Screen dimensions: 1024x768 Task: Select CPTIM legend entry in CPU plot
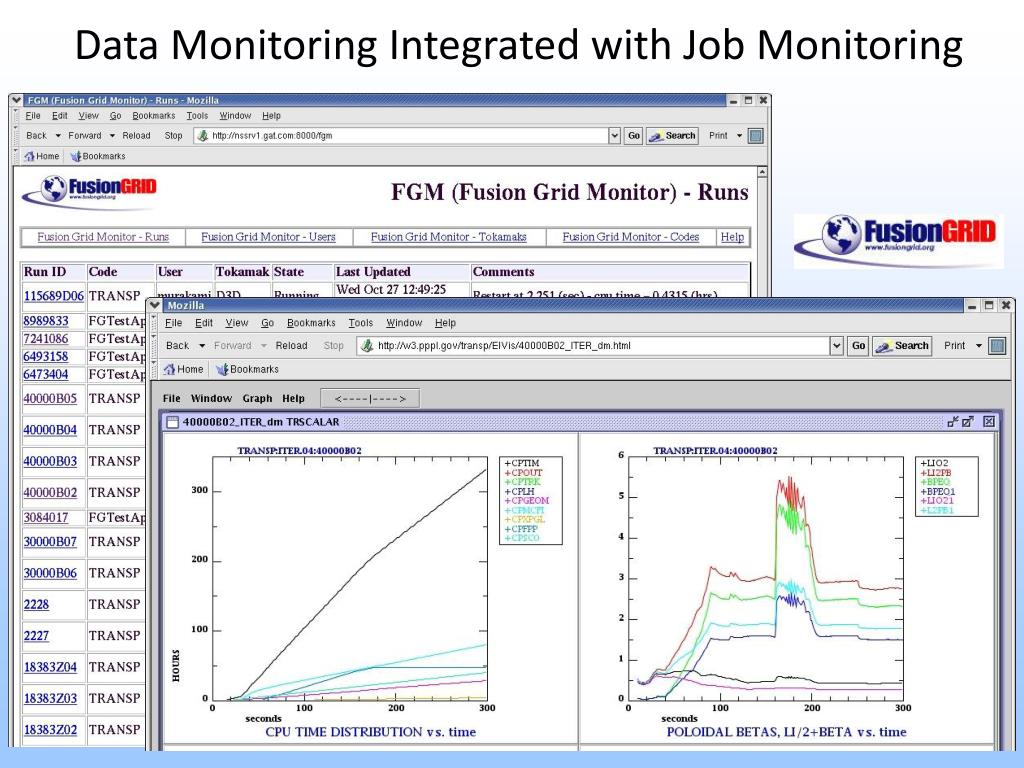(522, 463)
